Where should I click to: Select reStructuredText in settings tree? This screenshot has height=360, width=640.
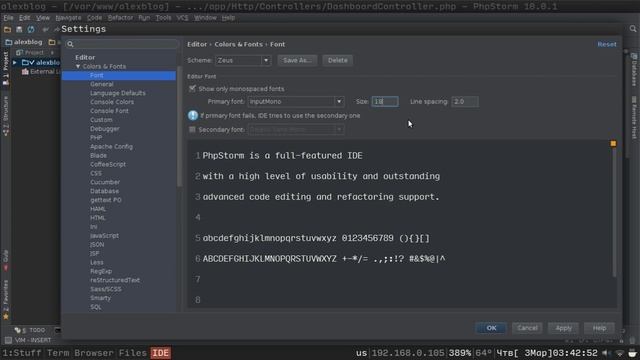tap(115, 280)
